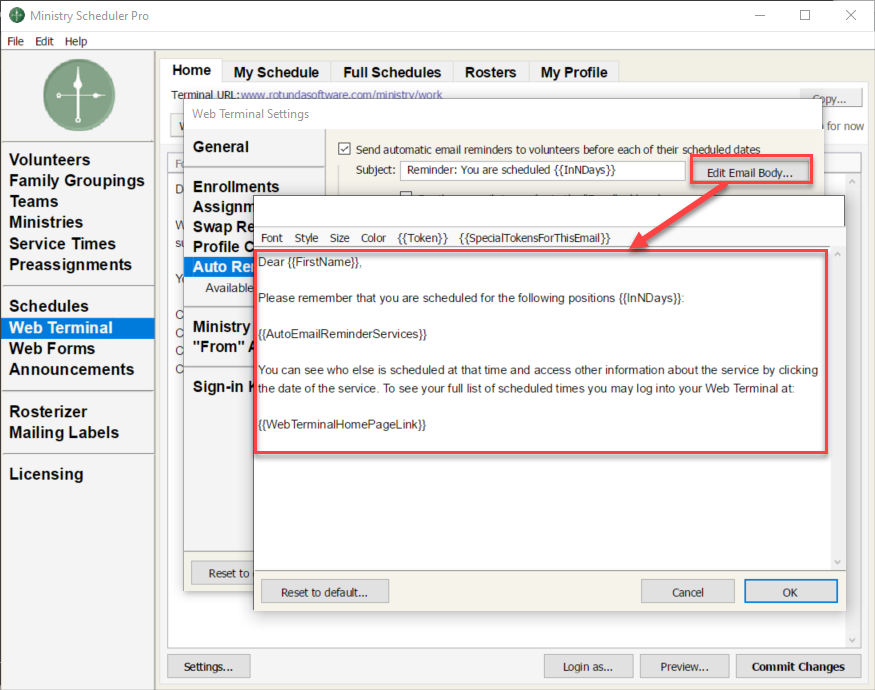
Task: Click Reset to default in editor
Action: 325,592
